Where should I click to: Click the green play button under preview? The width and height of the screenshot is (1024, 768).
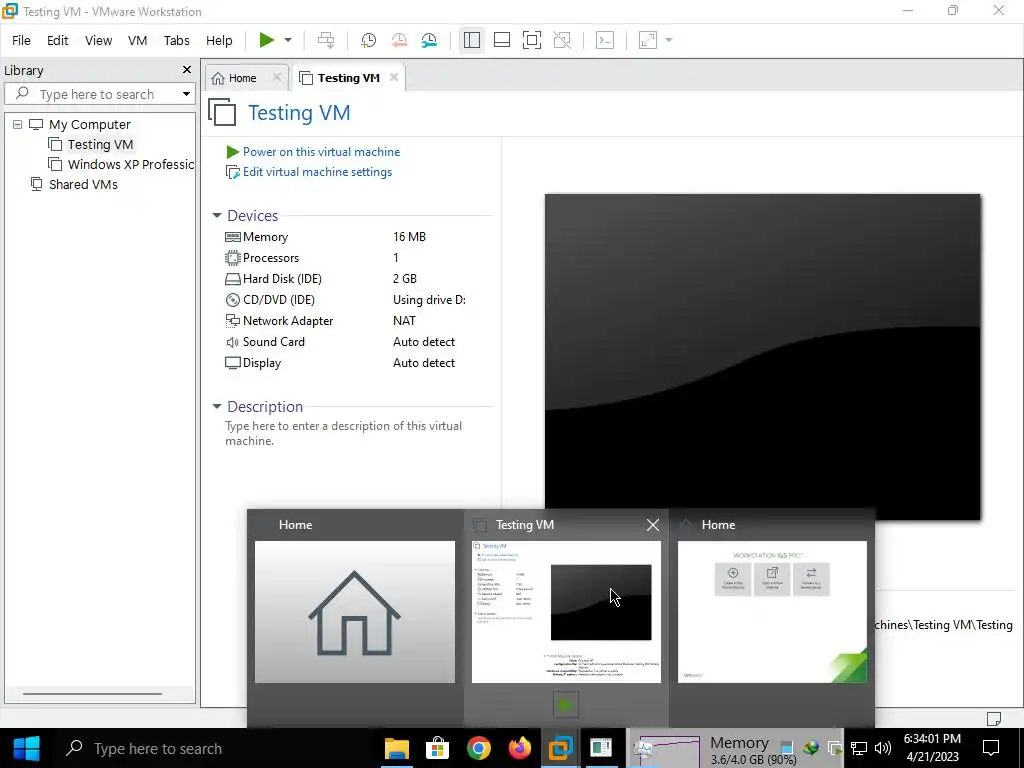(566, 705)
